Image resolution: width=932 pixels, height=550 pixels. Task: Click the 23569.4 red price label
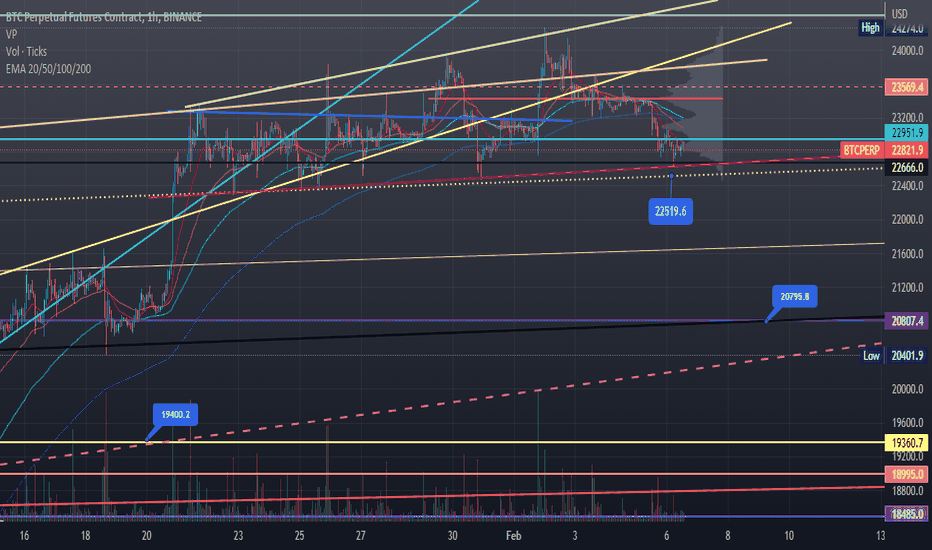(x=906, y=87)
